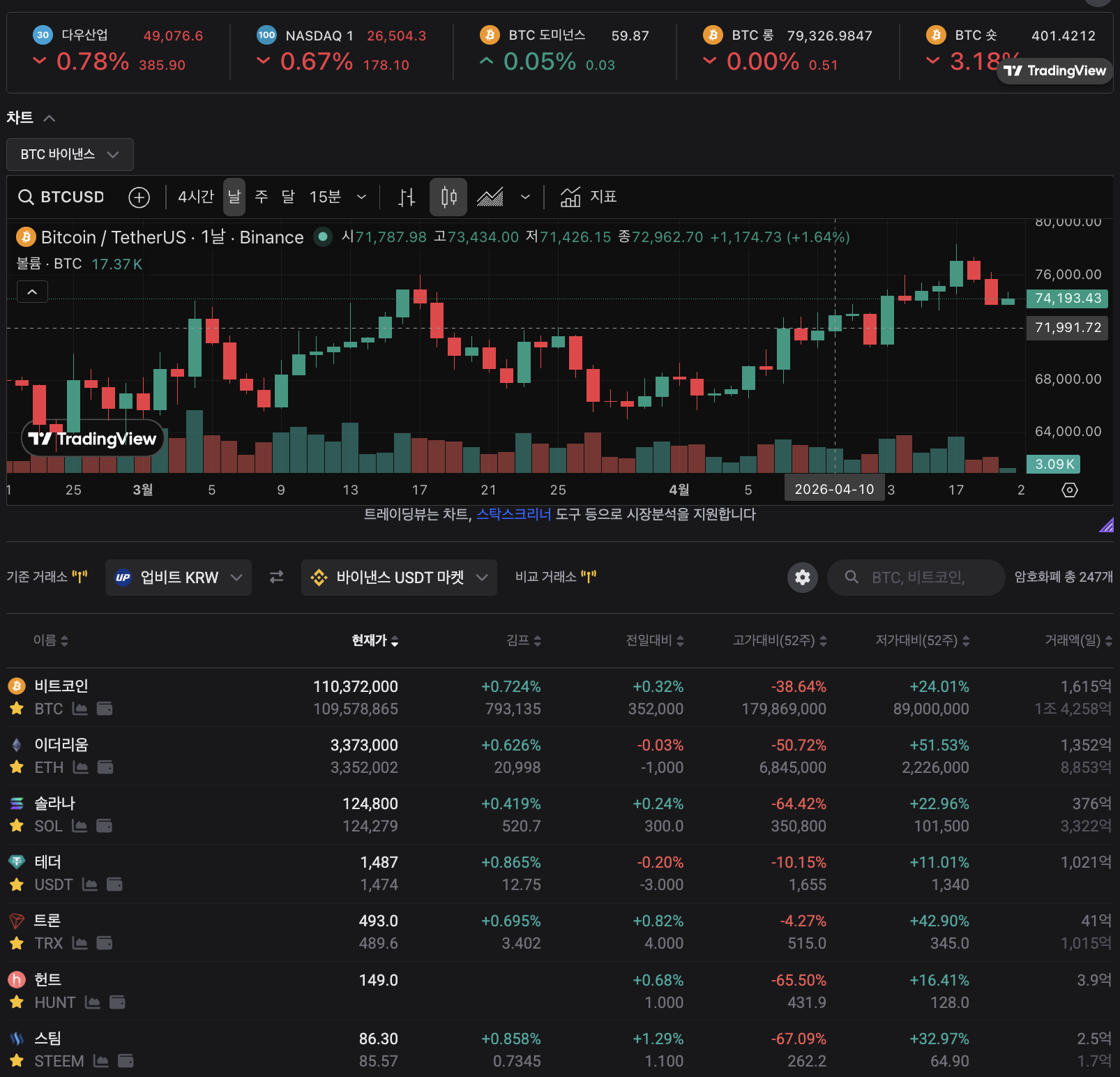This screenshot has width=1120, height=1077.
Task: Expand the time interval chevron after 15분
Action: coord(361,197)
